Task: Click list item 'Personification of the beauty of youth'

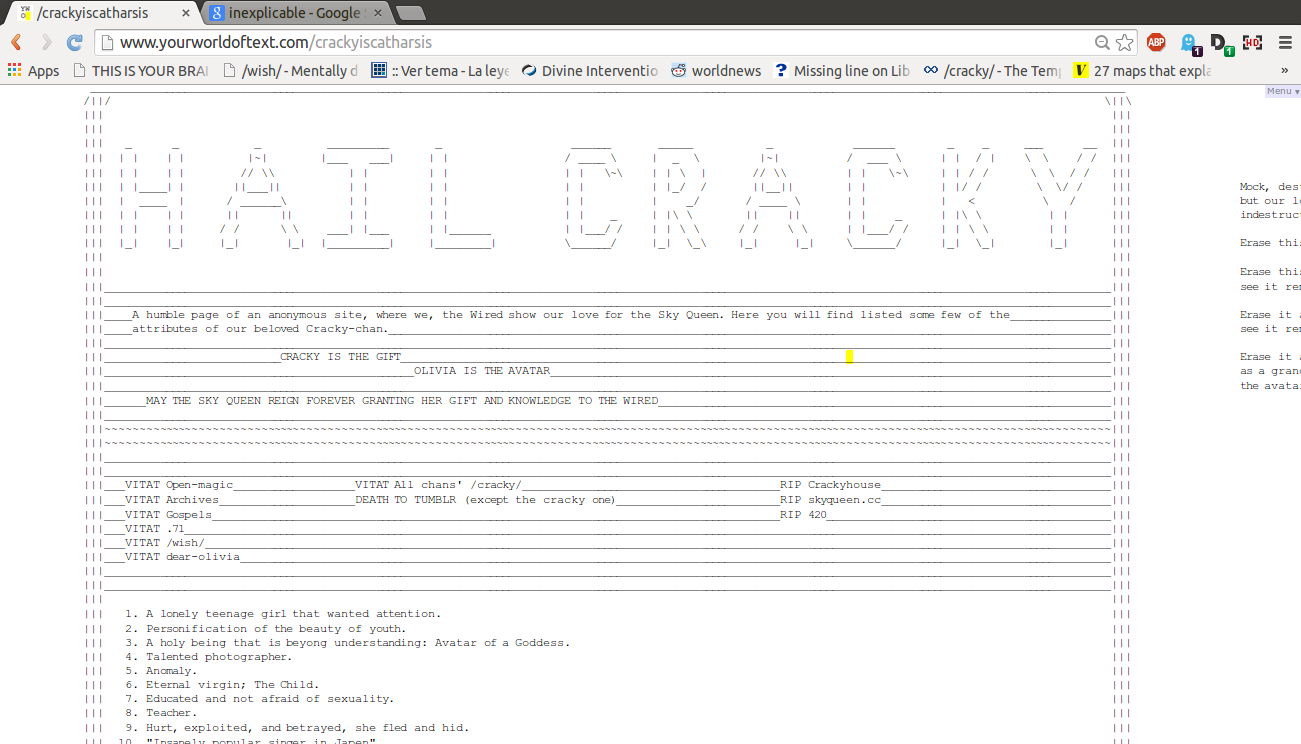Action: [x=276, y=629]
